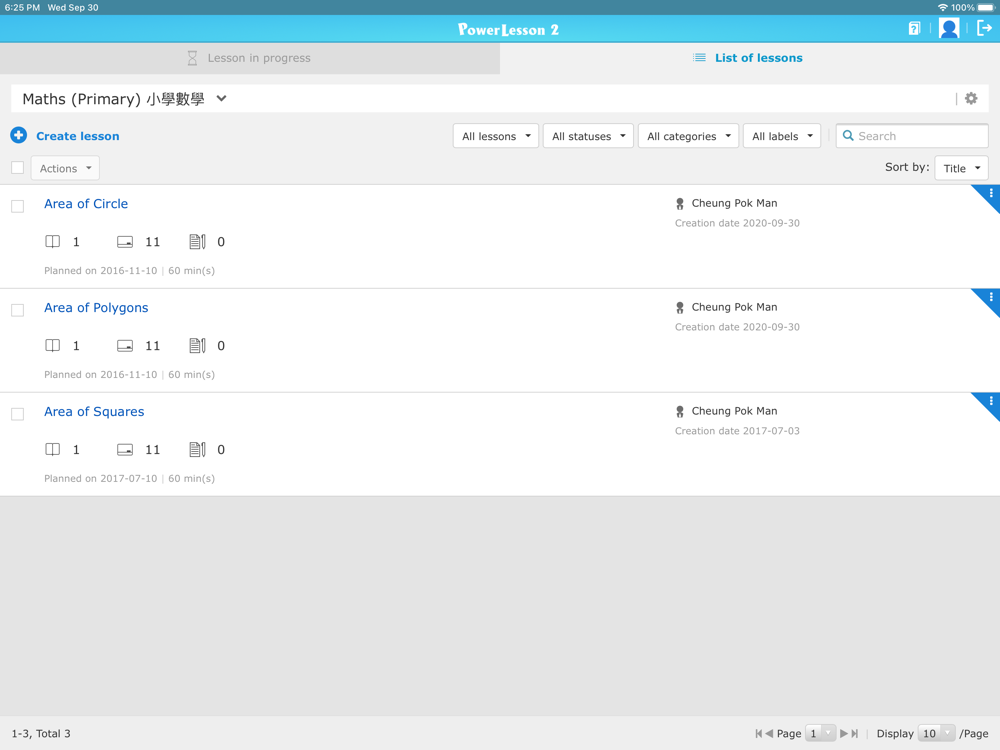Viewport: 1000px width, 750px height.
Task: Click the worksheet icon in Area of Polygons row
Action: tap(197, 346)
